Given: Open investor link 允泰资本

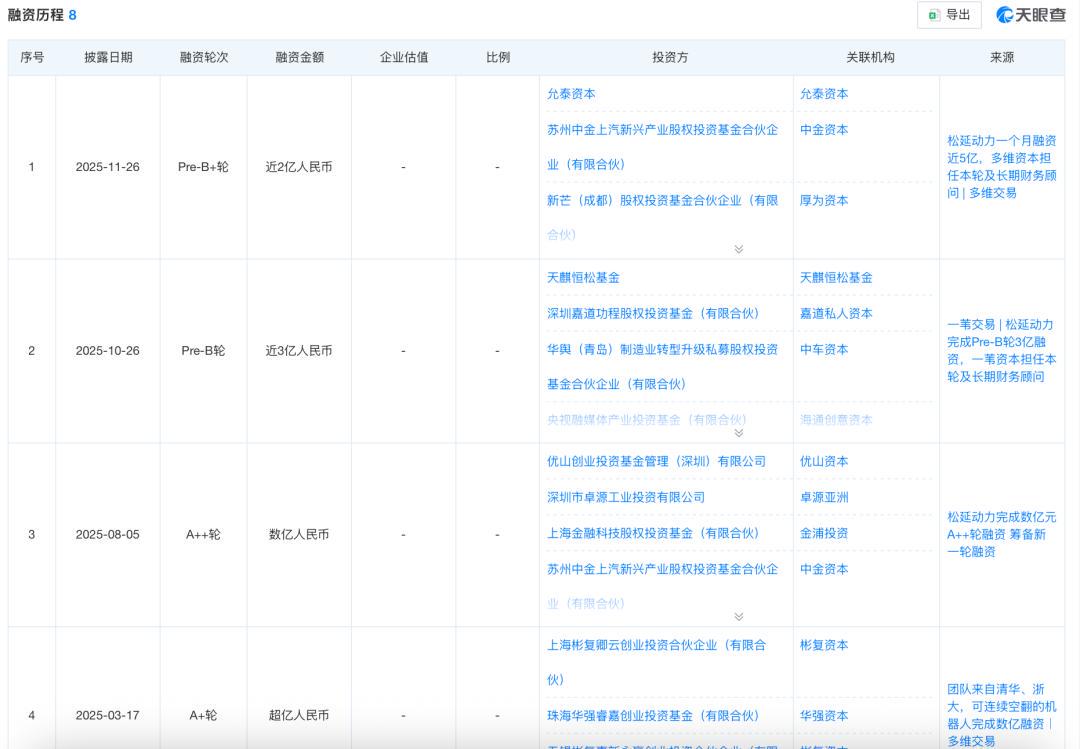Looking at the screenshot, I should click(x=571, y=94).
